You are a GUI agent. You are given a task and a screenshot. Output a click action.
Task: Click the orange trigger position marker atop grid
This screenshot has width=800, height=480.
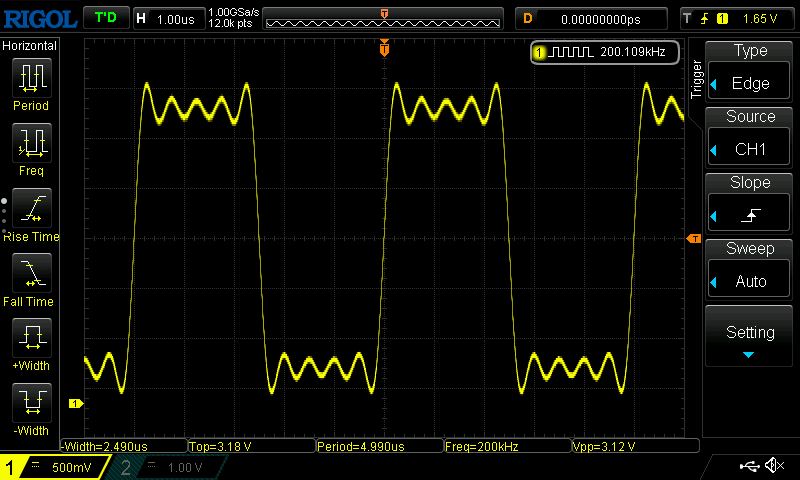pyautogui.click(x=384, y=47)
